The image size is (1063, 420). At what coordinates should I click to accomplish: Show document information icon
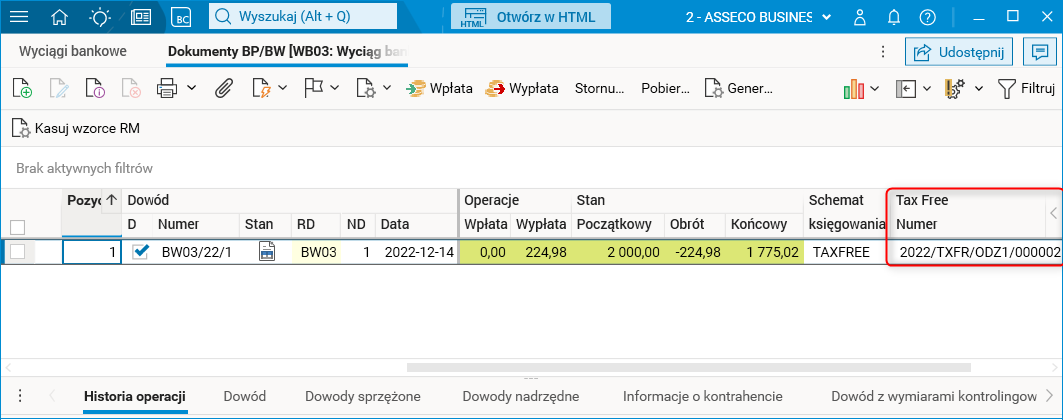[x=94, y=88]
